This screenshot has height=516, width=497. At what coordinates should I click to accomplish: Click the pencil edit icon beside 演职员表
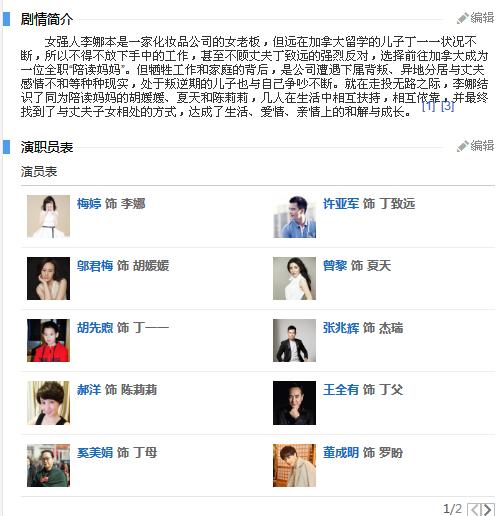pyautogui.click(x=462, y=146)
